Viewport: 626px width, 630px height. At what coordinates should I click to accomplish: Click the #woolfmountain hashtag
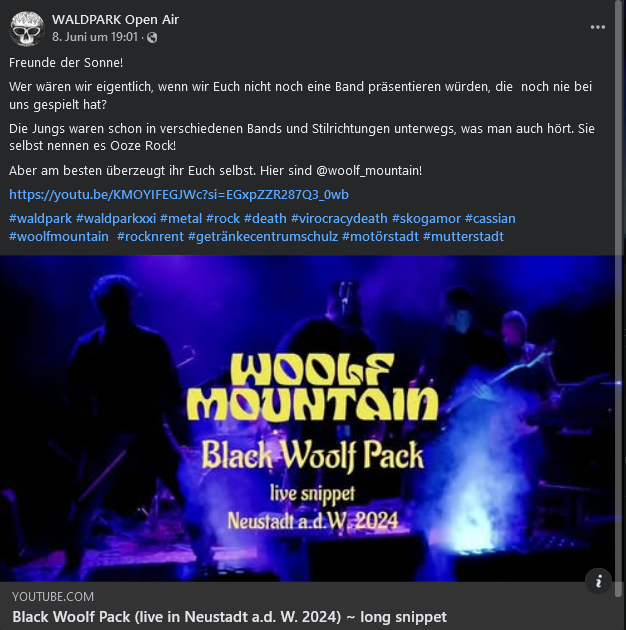[x=59, y=236]
